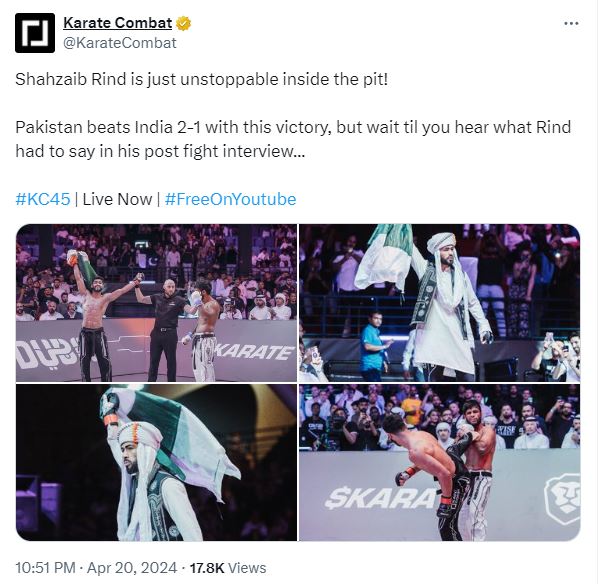
Task: Click the Apr 20, 2024 date
Action: (132, 568)
